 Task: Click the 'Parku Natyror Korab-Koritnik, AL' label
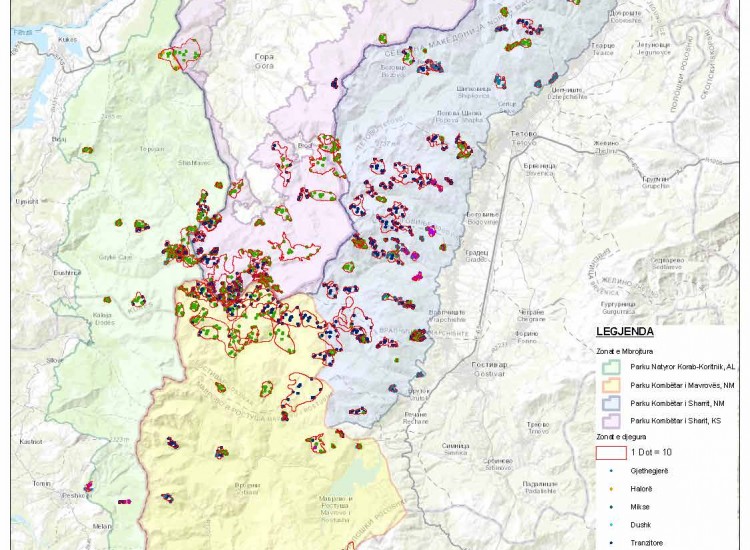pos(683,367)
